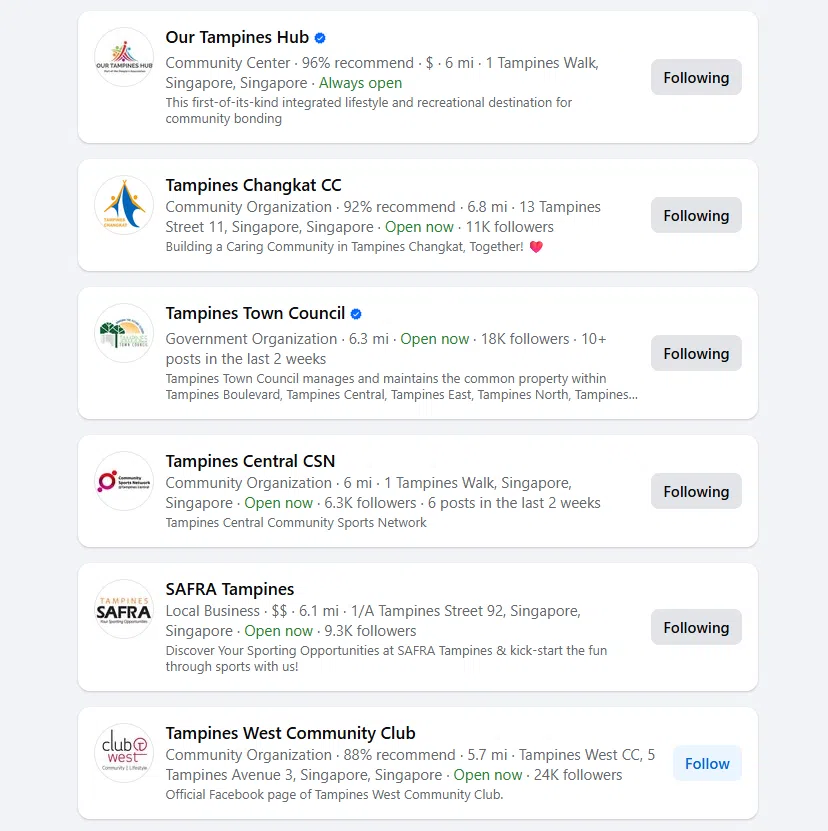Follow Tampines West Community Club
828x831 pixels.
[x=707, y=763]
